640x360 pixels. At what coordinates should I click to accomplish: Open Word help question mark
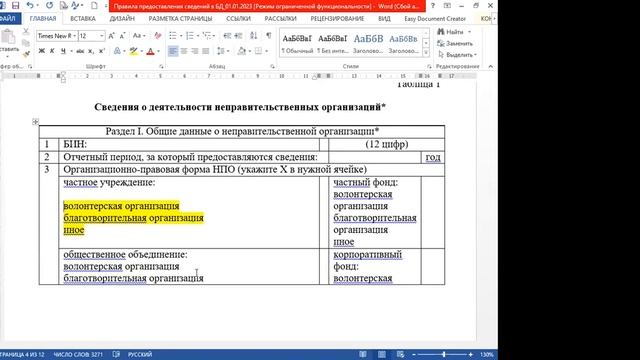tap(433, 6)
